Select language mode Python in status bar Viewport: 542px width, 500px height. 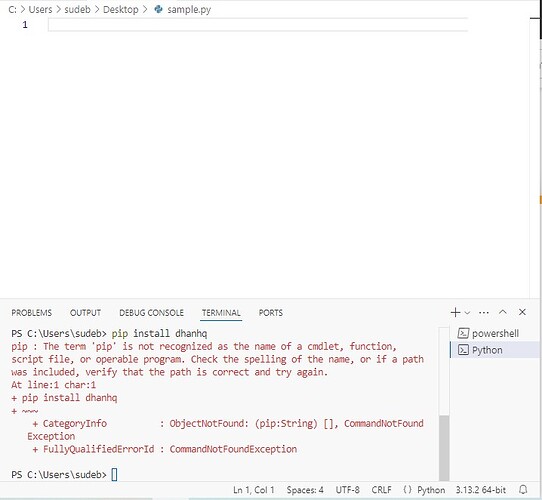[x=431, y=490]
